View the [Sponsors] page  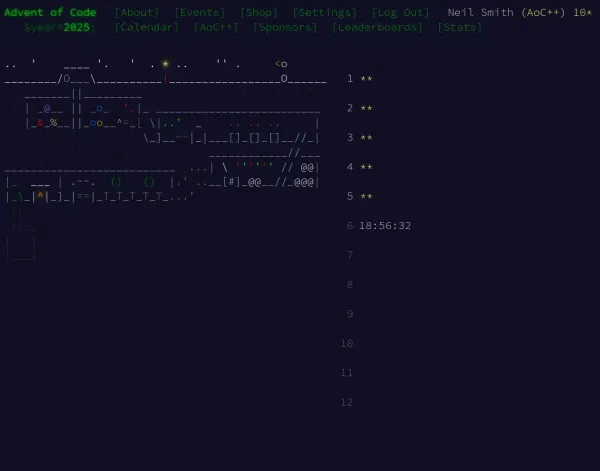285,27
